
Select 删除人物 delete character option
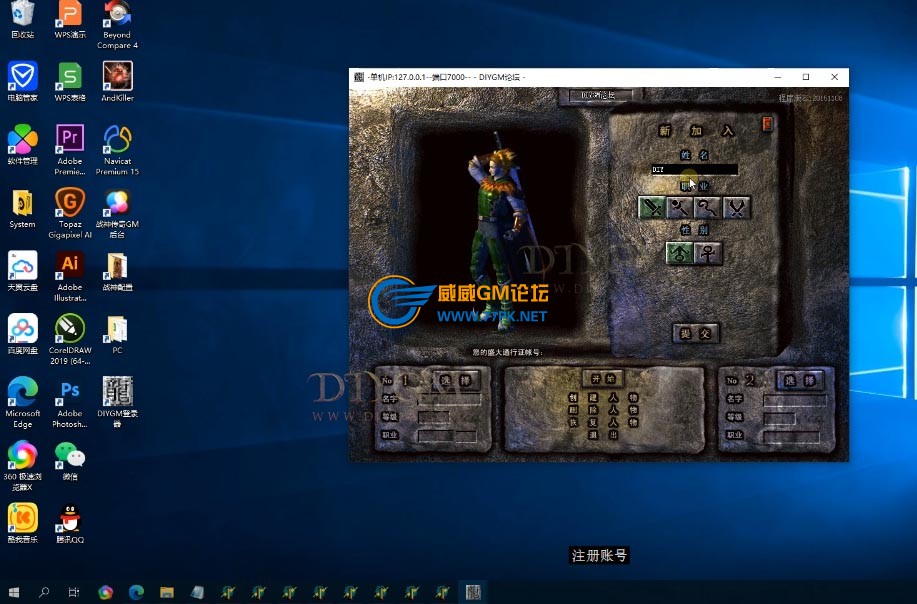tap(603, 410)
